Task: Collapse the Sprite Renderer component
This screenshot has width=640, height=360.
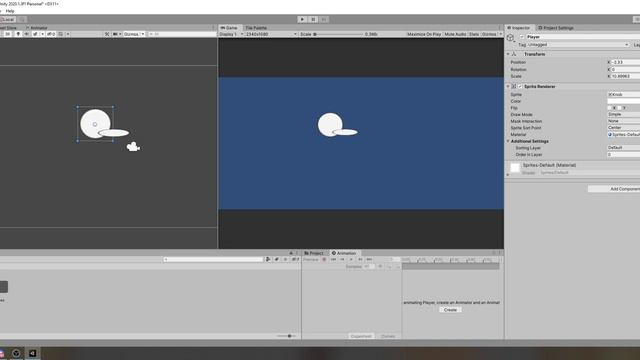Action: 508,87
